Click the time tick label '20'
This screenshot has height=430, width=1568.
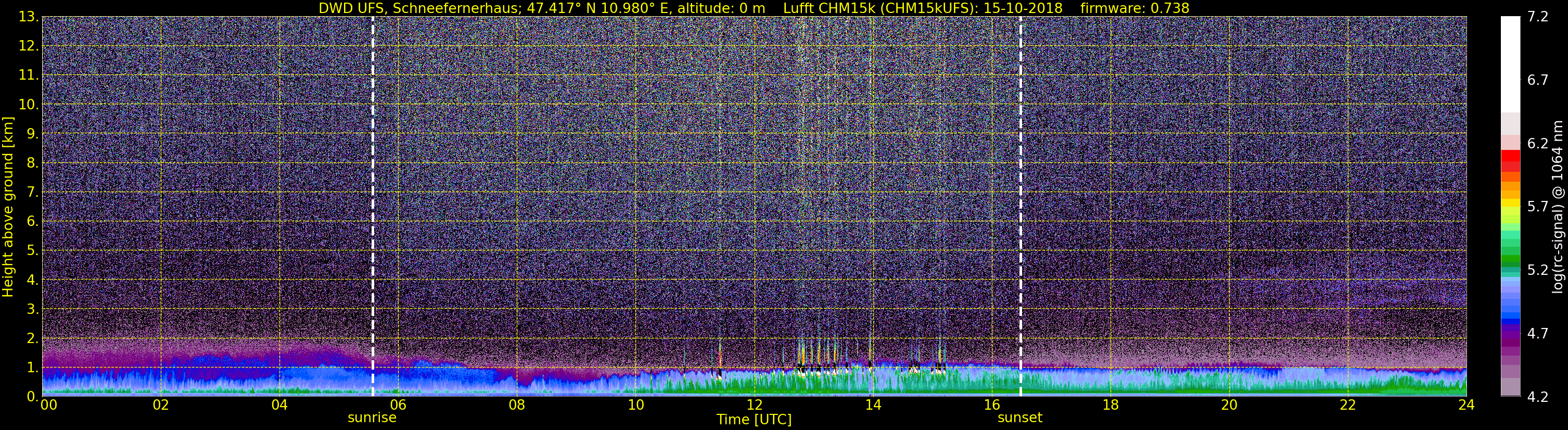1229,405
